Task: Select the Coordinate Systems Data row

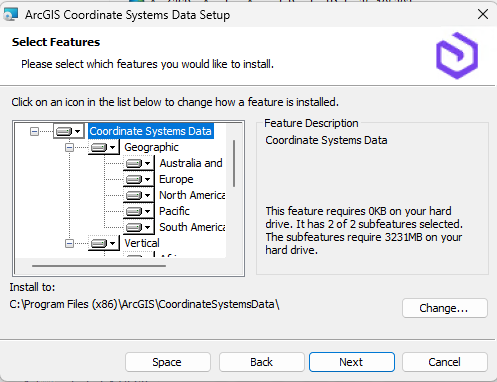Action: tap(151, 131)
